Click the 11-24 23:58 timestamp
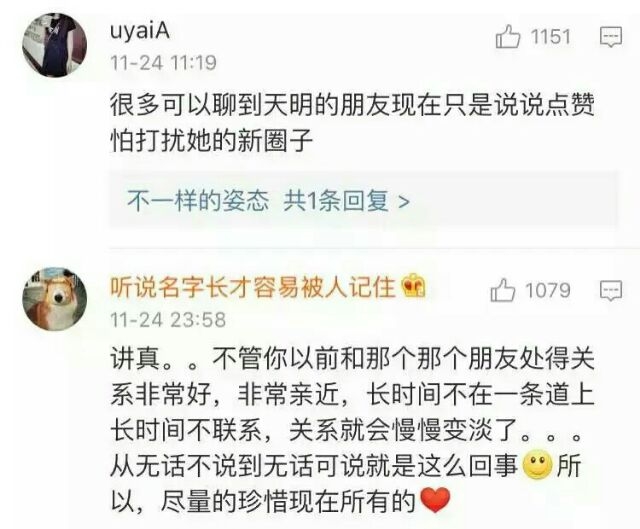640x529 pixels. (x=168, y=320)
